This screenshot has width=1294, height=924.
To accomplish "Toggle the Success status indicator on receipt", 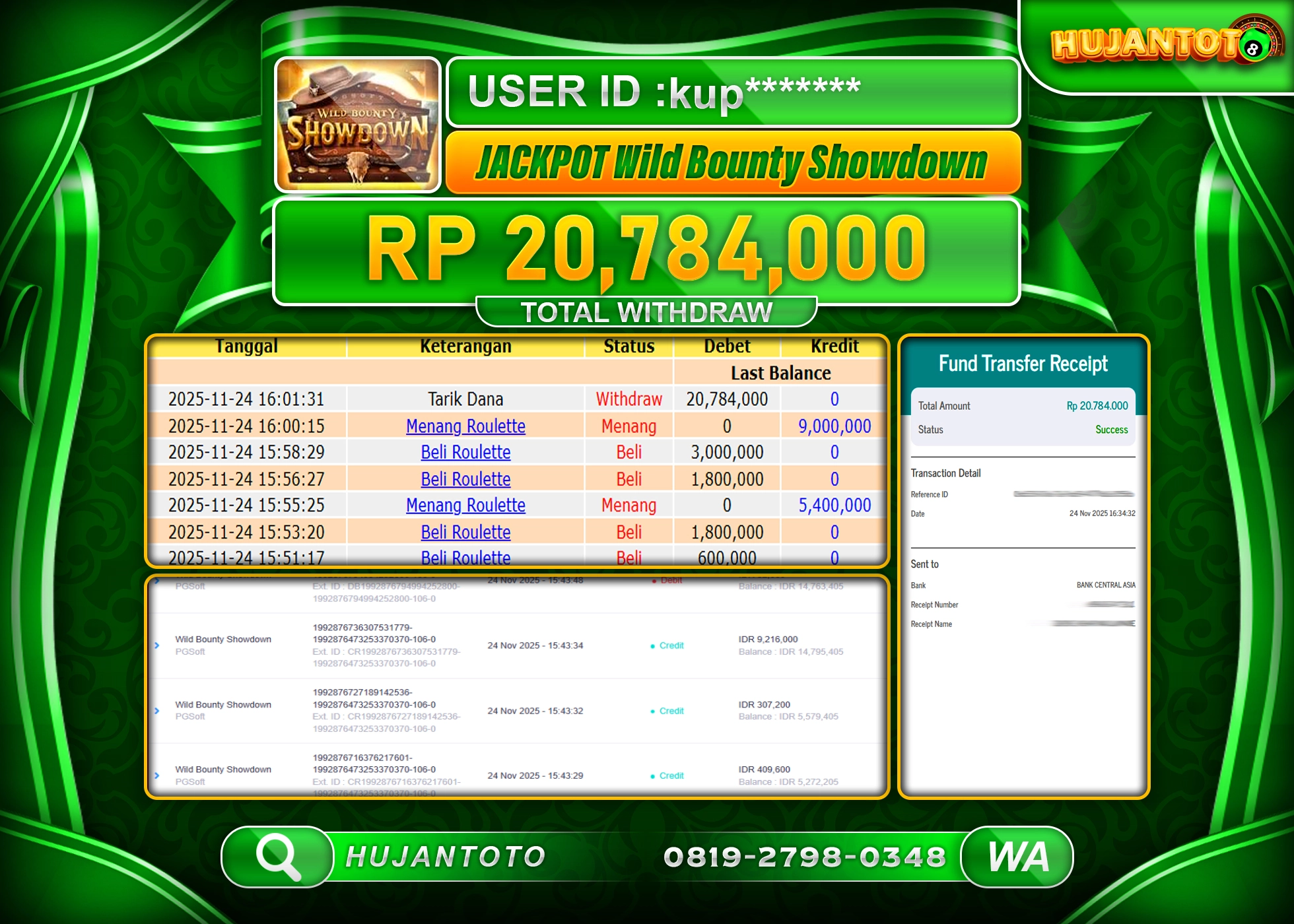I will point(1112,430).
